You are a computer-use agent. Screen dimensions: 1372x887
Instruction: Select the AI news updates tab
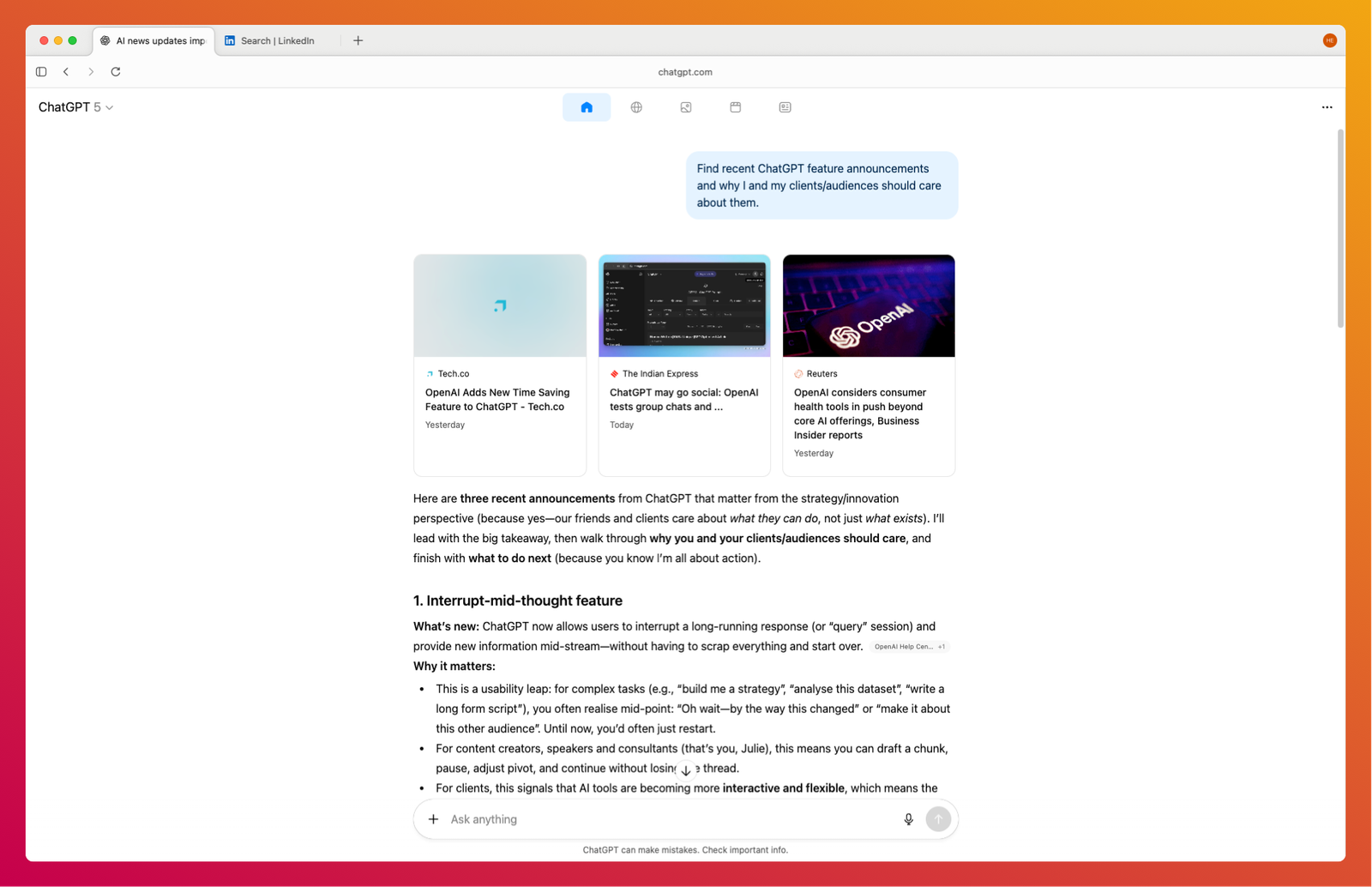154,40
